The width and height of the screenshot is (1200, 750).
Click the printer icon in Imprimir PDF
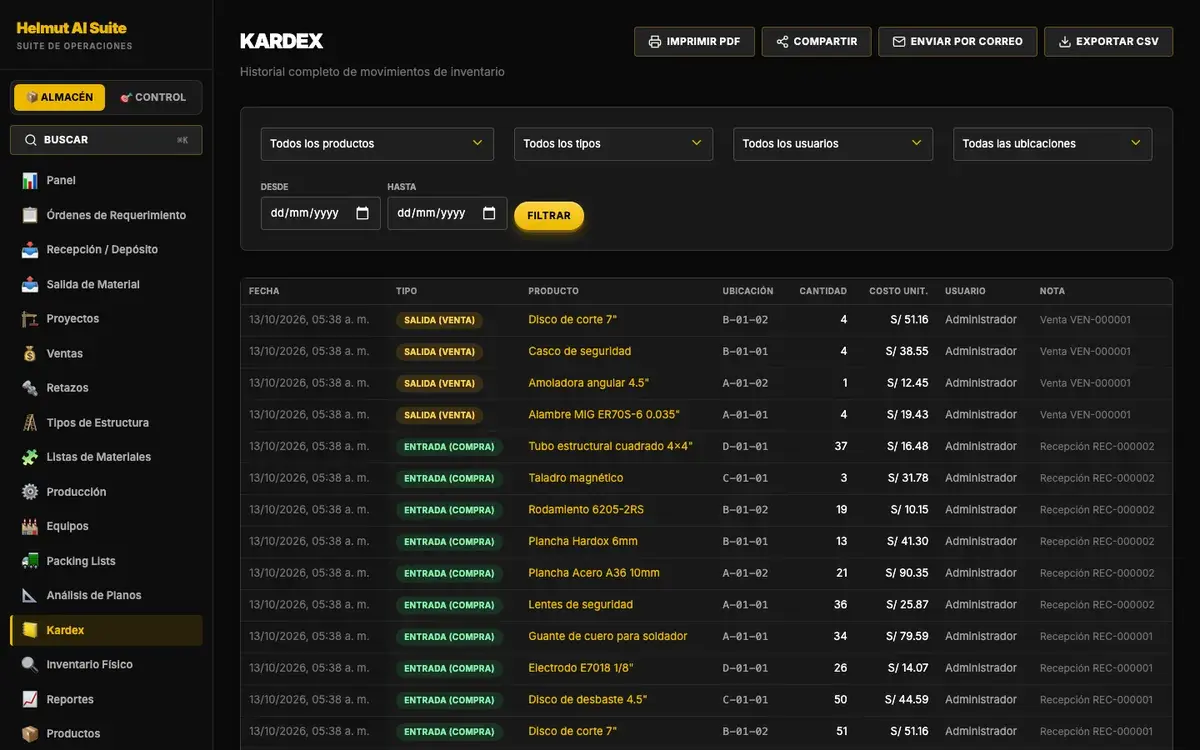click(x=655, y=42)
